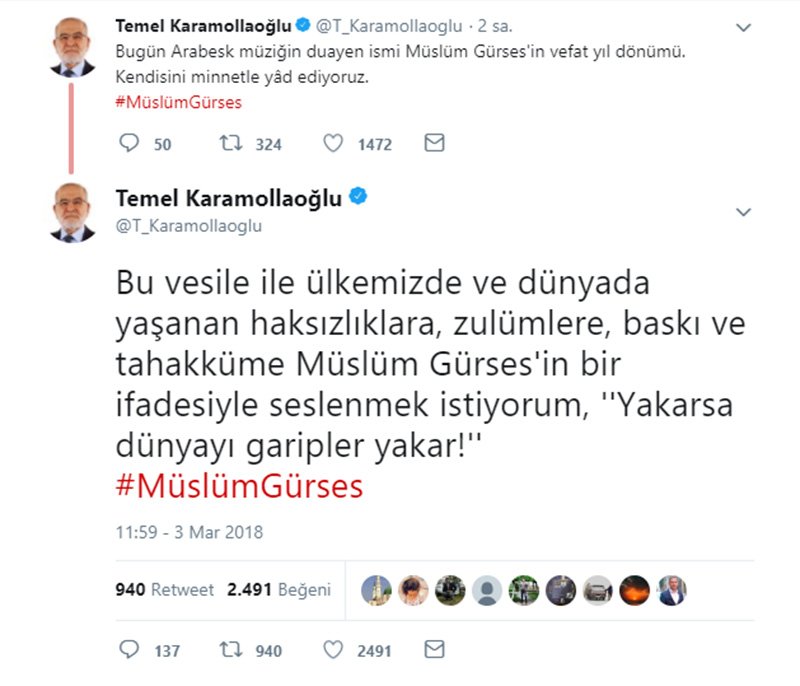Open Temel Karamollaoğlu's avatar on main tweet

click(x=72, y=213)
